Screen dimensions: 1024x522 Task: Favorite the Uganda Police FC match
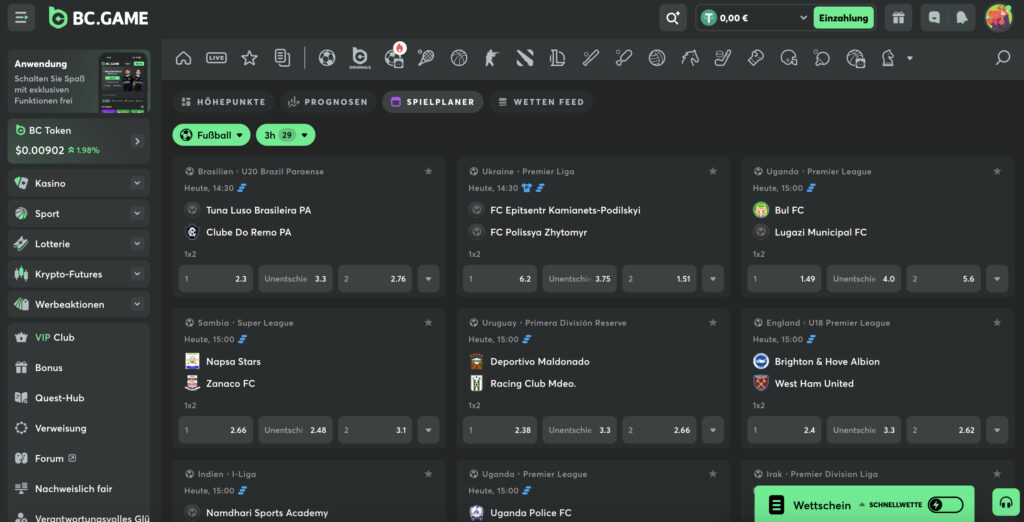(x=713, y=474)
